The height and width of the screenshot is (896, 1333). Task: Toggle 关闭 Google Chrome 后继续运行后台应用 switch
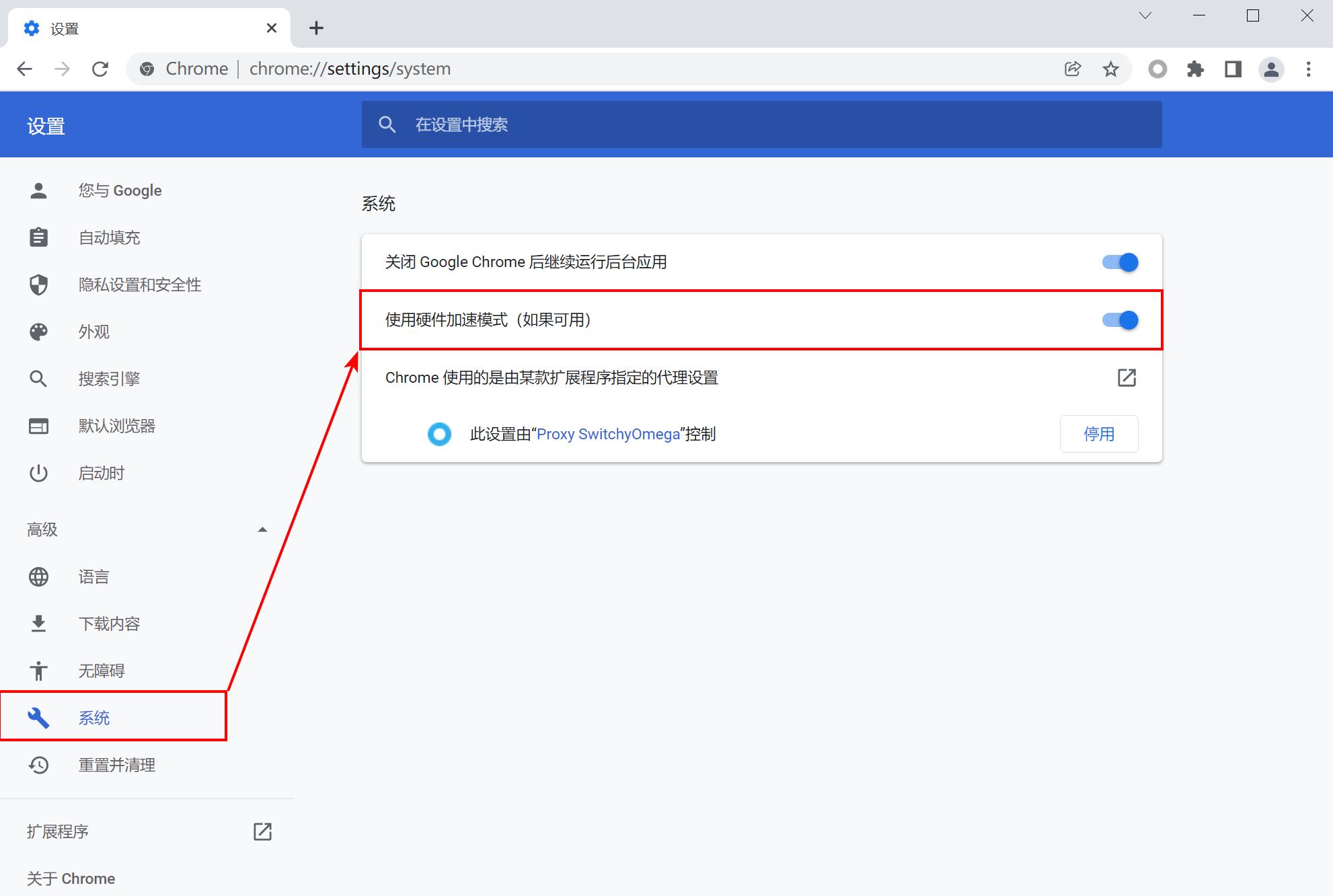coord(1120,262)
